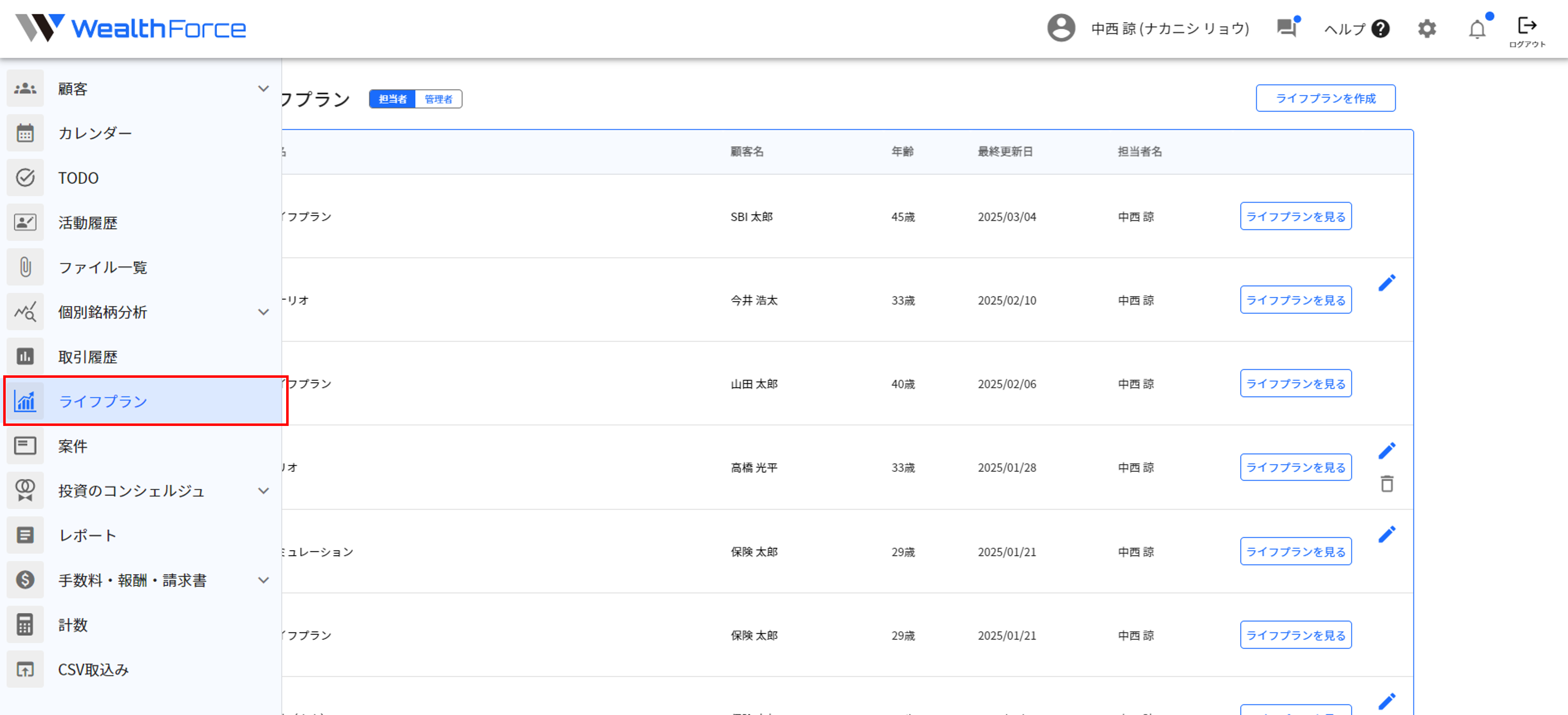Screen dimensions: 1568x715
Task: Select the 担当者 toggle option
Action: [x=393, y=99]
